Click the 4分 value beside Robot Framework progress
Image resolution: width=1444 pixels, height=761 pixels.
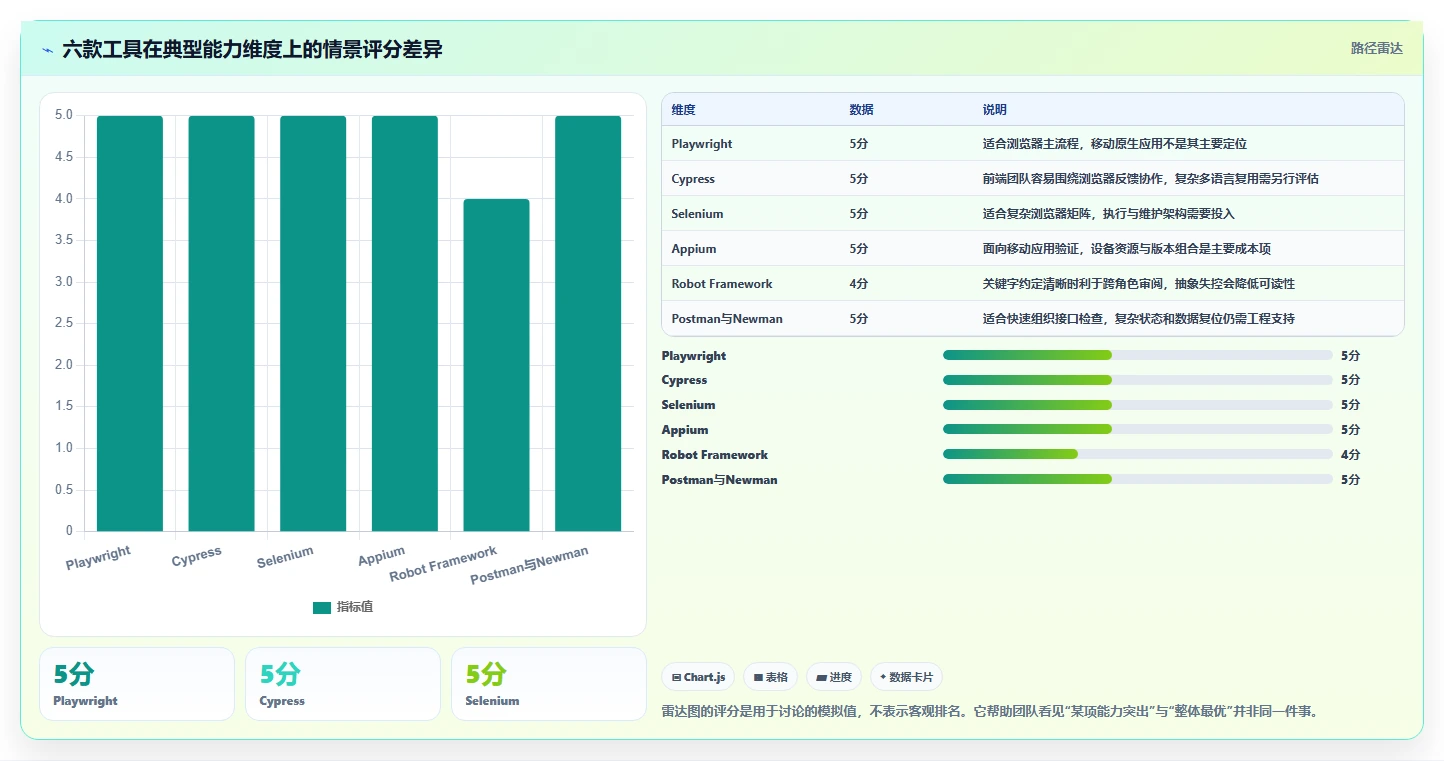pos(1350,455)
